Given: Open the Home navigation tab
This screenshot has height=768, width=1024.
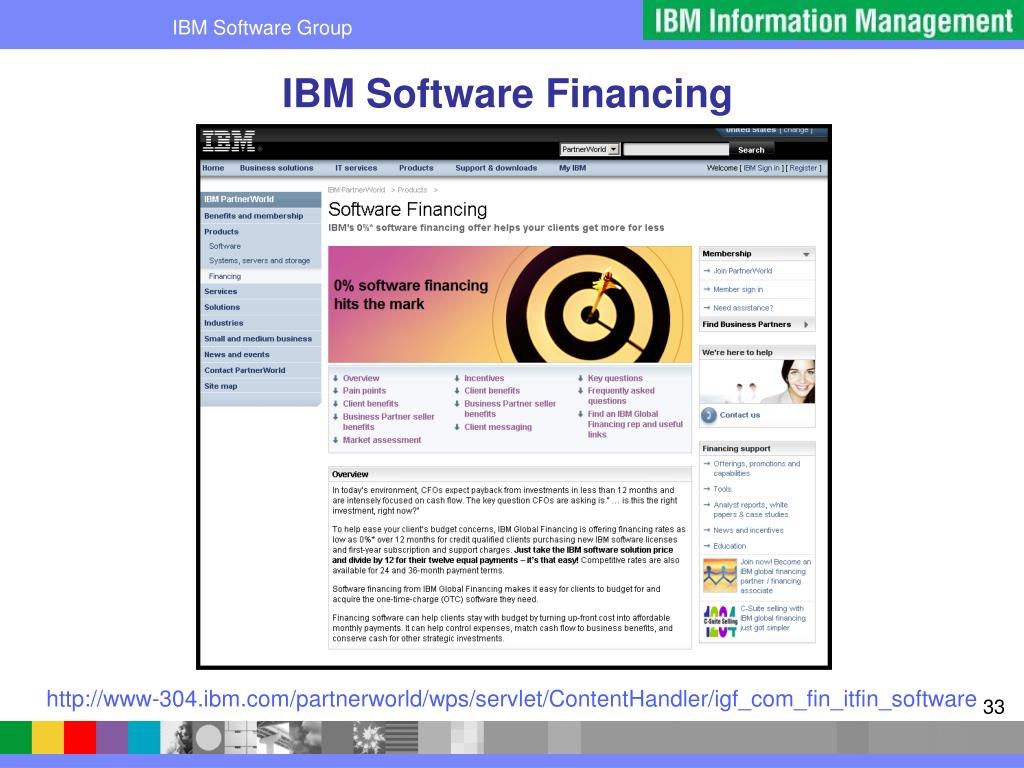Looking at the screenshot, I should click(x=213, y=168).
